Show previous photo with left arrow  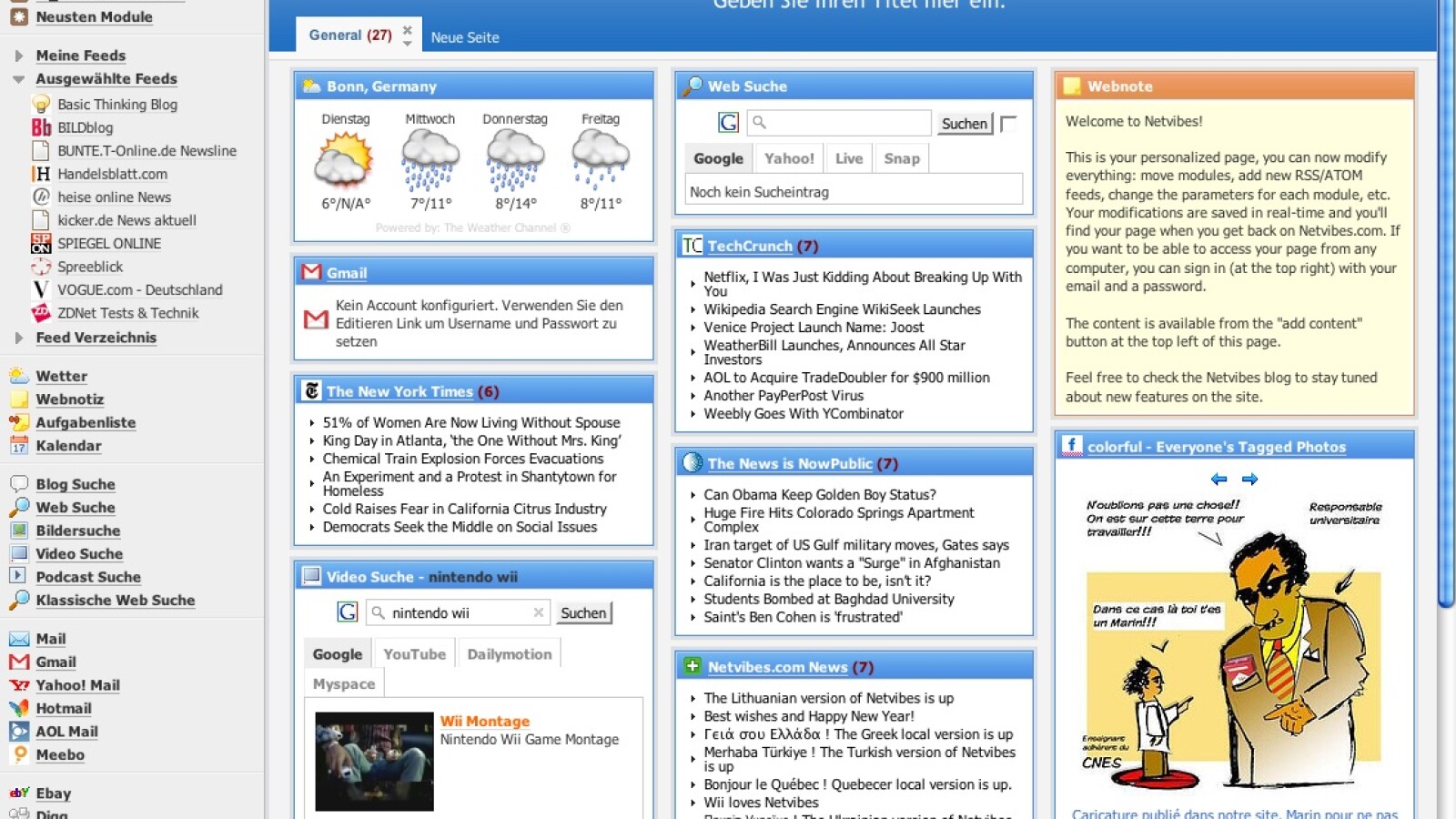click(x=1218, y=479)
